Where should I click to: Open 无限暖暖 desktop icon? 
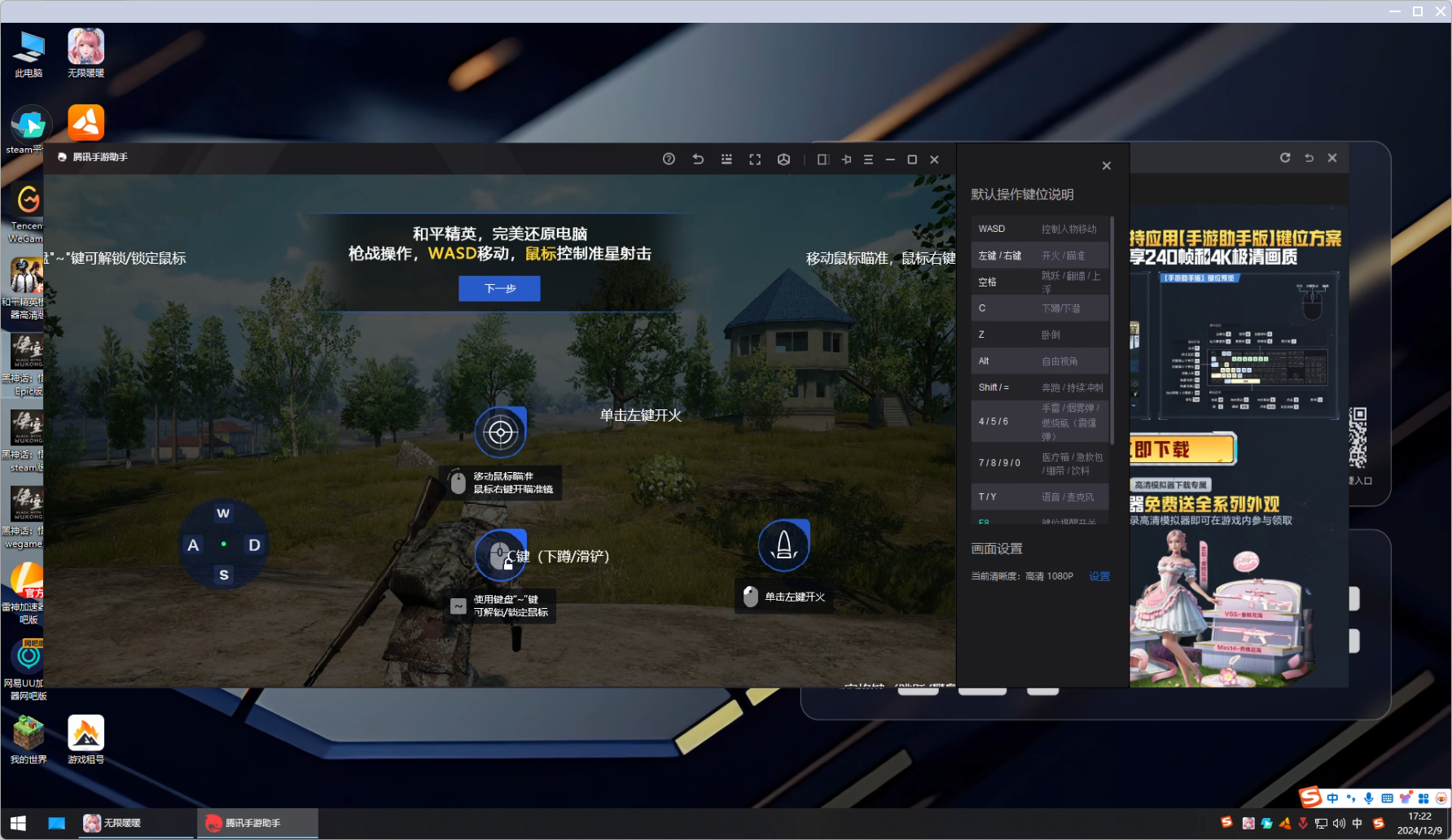[x=86, y=54]
